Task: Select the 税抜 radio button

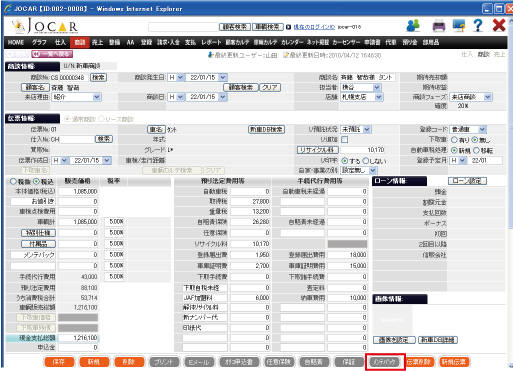Action: (x=13, y=182)
